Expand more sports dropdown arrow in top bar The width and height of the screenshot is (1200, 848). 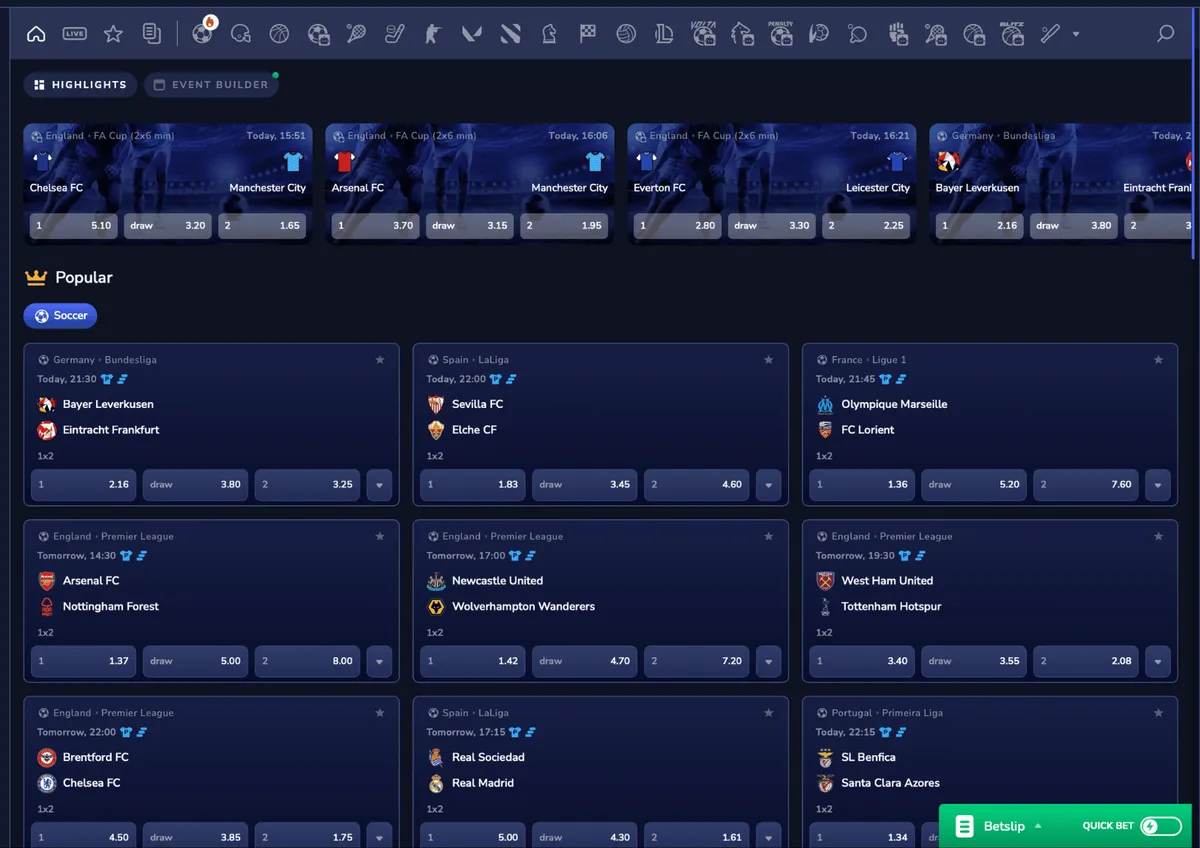1076,34
